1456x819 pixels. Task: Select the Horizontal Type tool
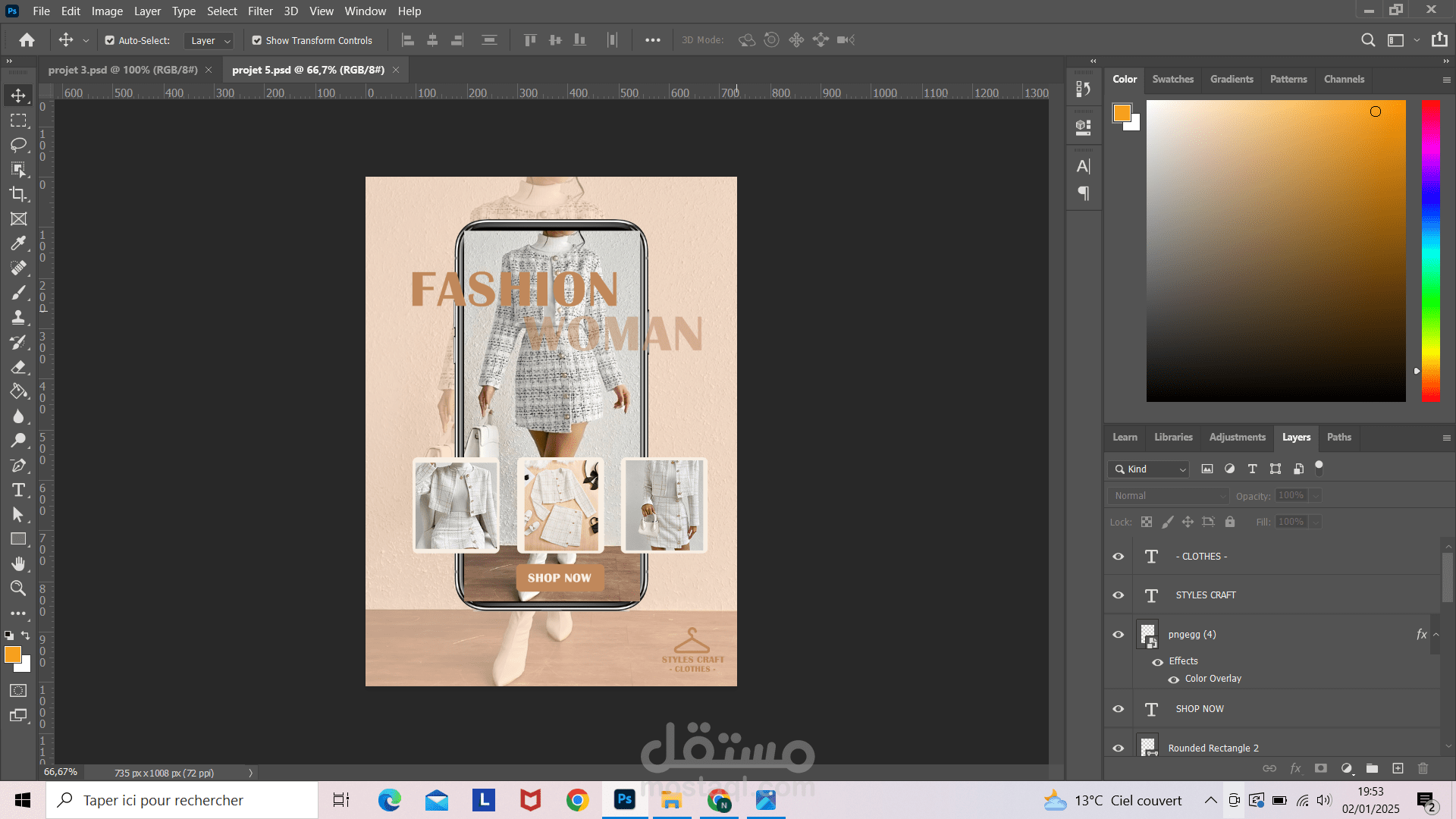(x=18, y=490)
